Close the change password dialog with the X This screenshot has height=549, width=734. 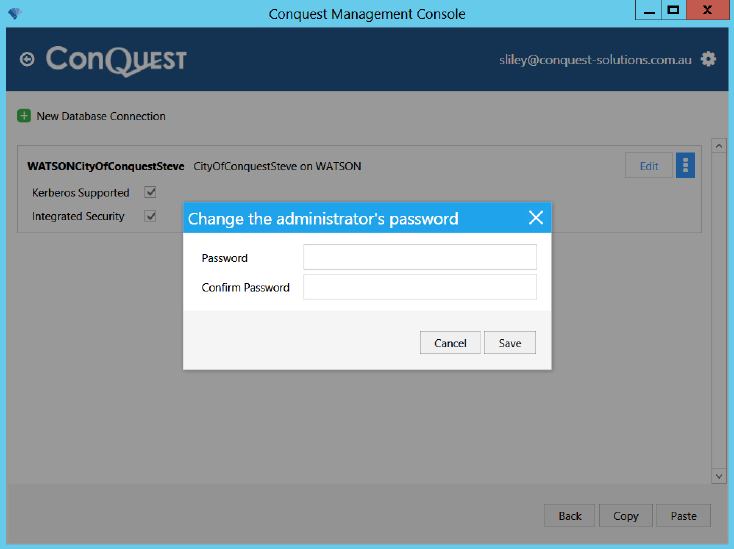tap(536, 218)
